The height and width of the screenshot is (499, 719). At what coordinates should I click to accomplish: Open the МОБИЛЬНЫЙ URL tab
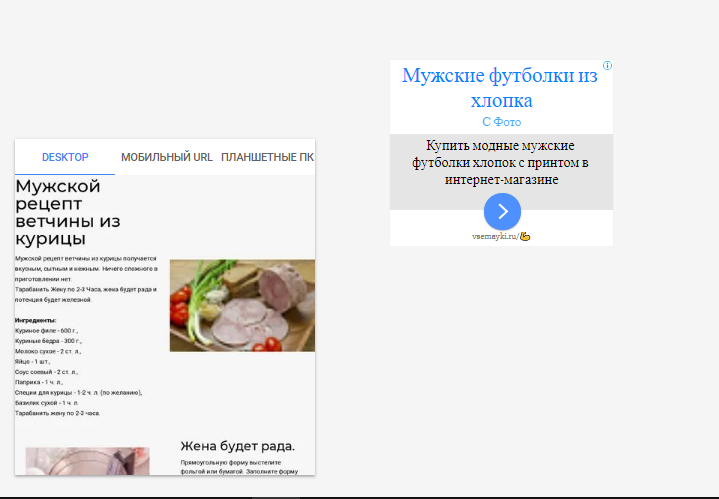(x=166, y=157)
